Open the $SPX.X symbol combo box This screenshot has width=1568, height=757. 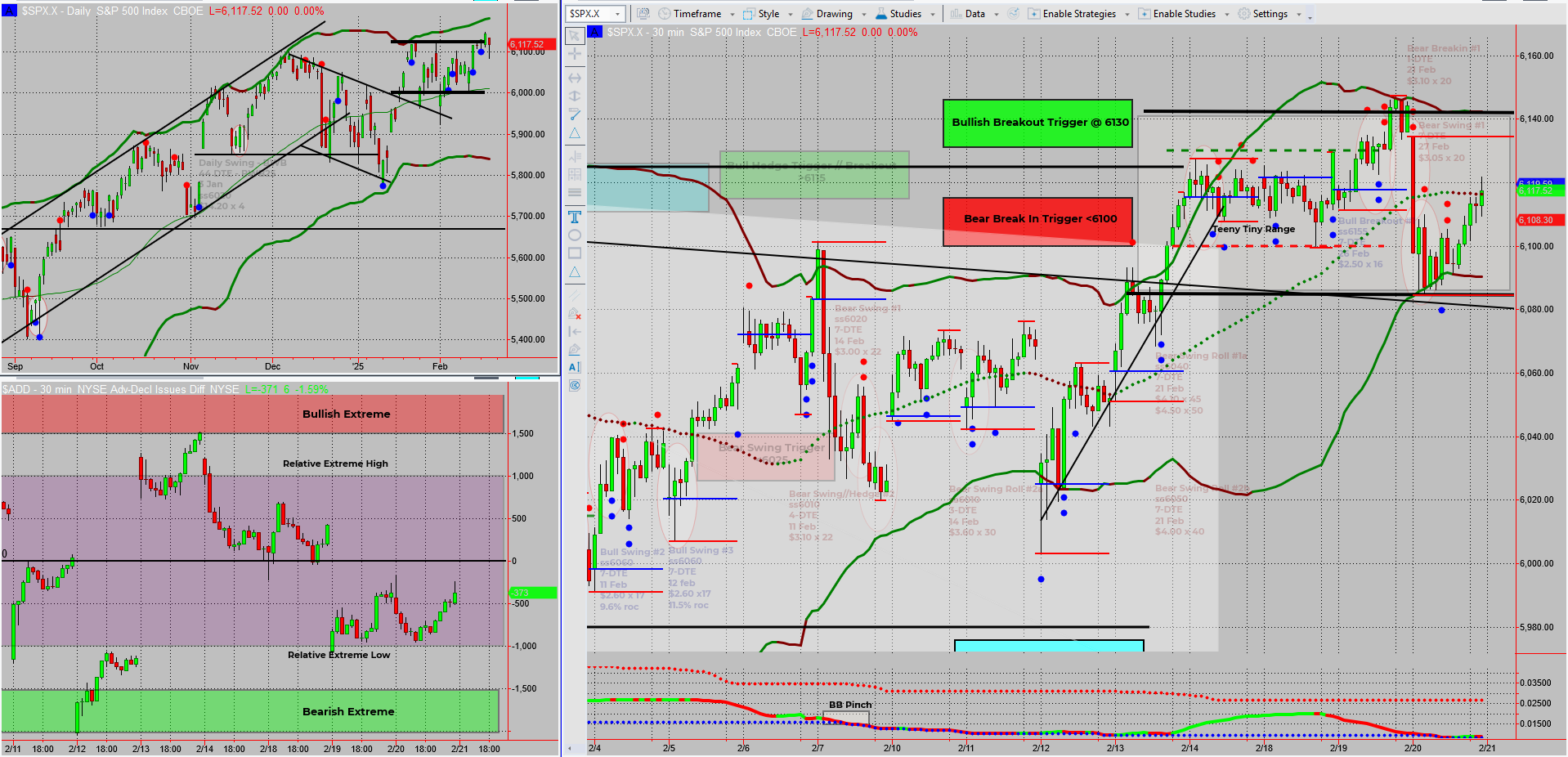pos(596,14)
